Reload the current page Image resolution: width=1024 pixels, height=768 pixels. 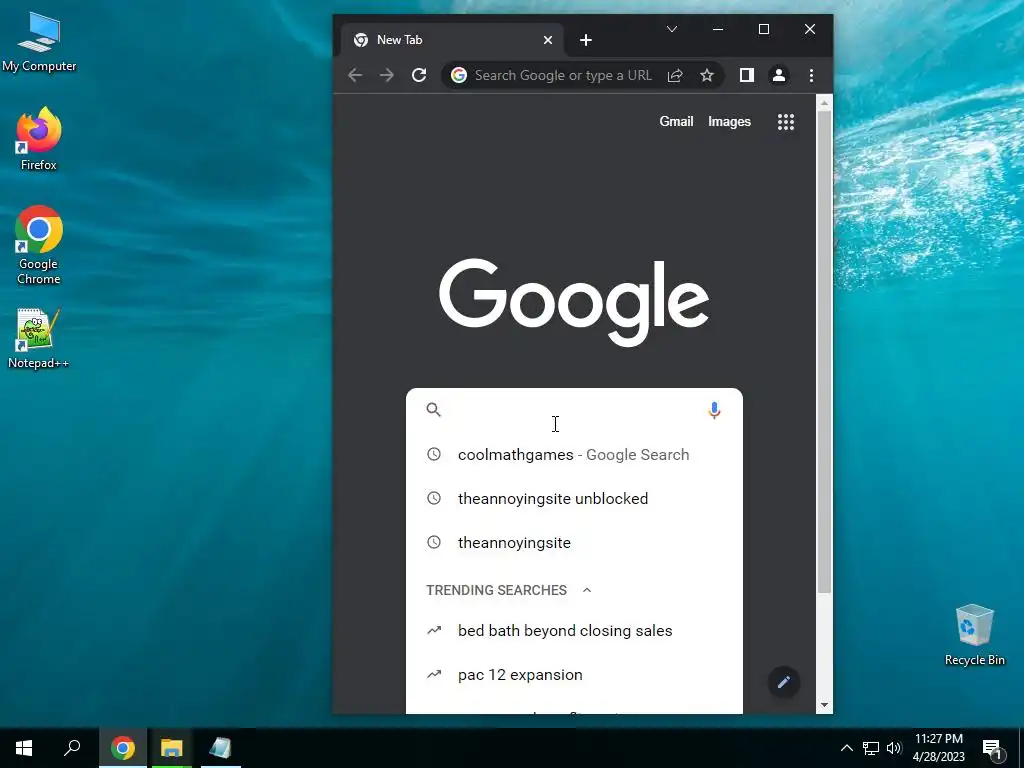click(x=419, y=75)
